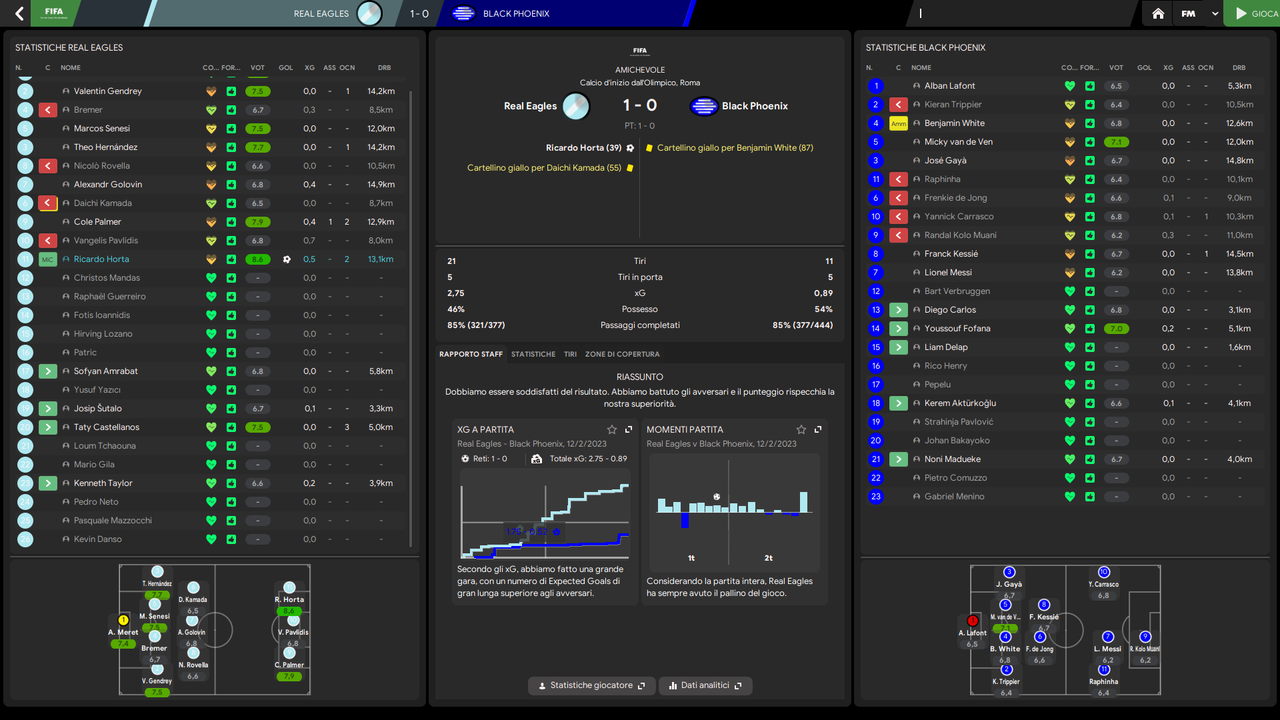Image resolution: width=1280 pixels, height=720 pixels.
Task: Click the Real Eagles crest in the match summary
Action: pyautogui.click(x=575, y=106)
